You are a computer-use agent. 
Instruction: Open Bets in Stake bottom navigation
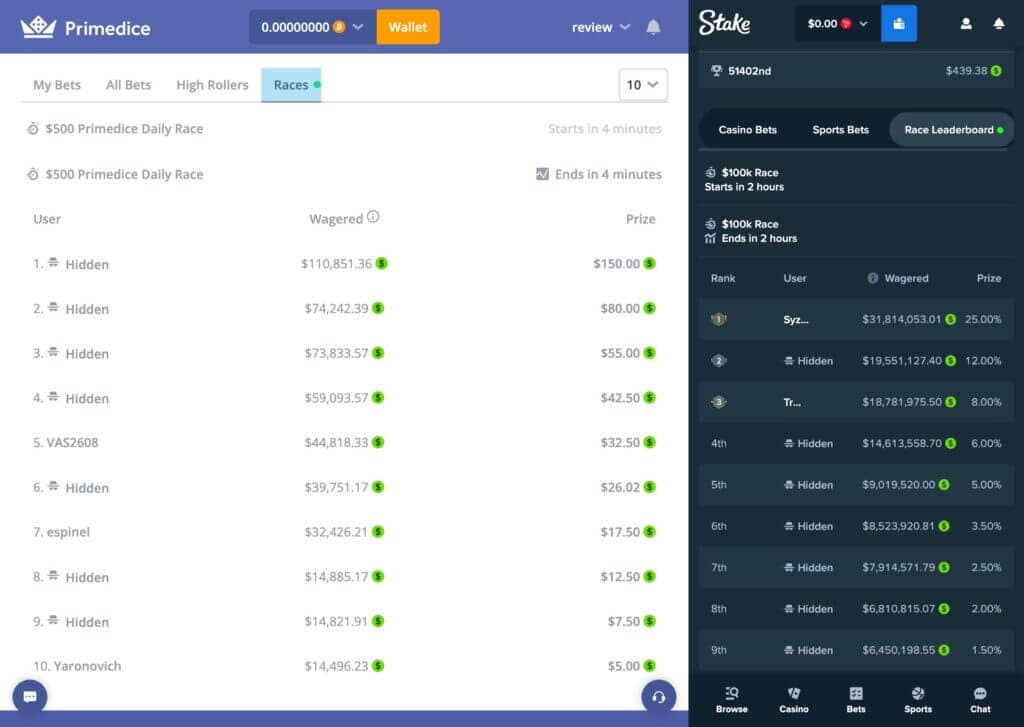(856, 700)
